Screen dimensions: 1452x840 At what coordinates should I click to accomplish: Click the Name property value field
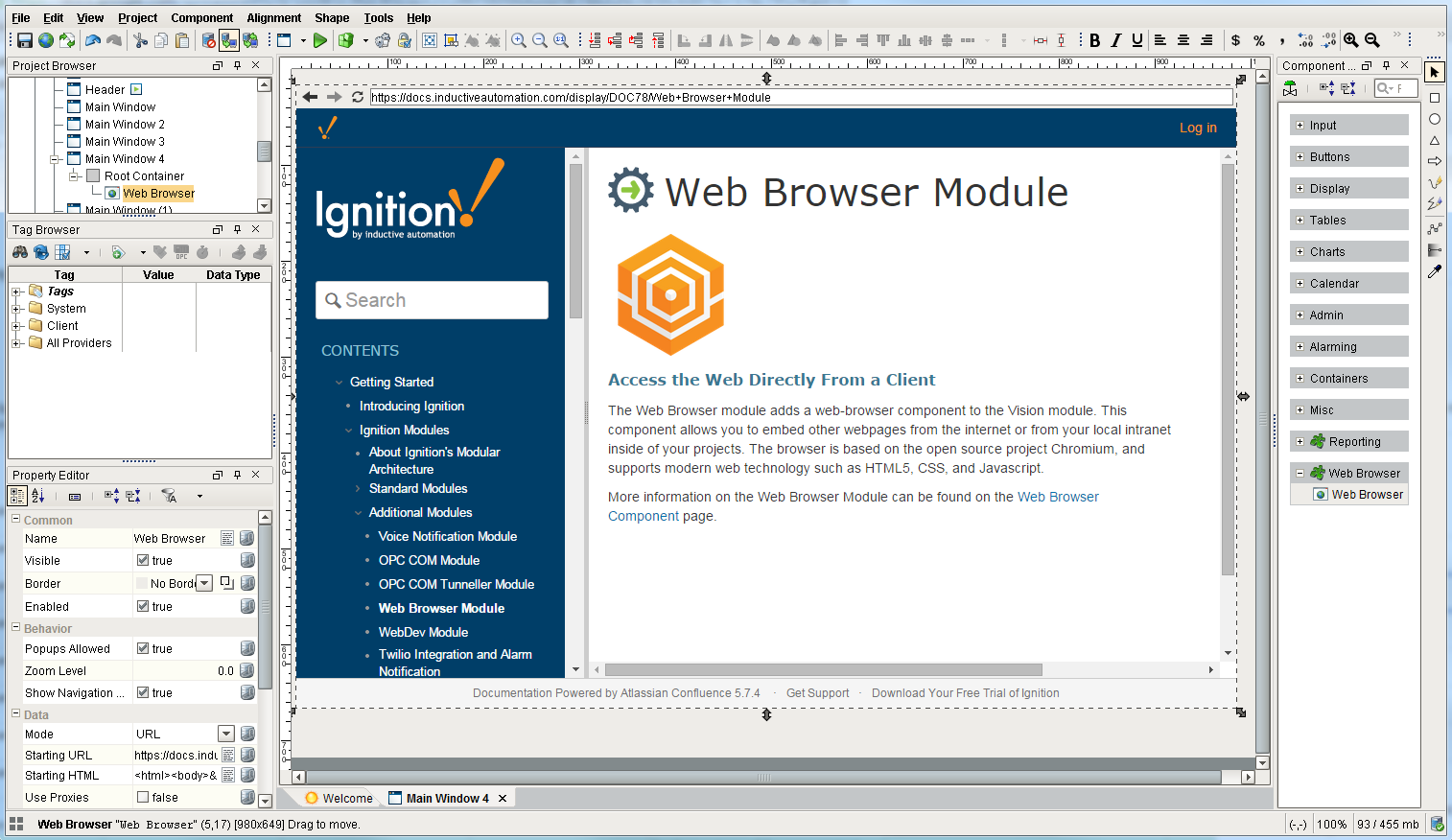point(176,538)
